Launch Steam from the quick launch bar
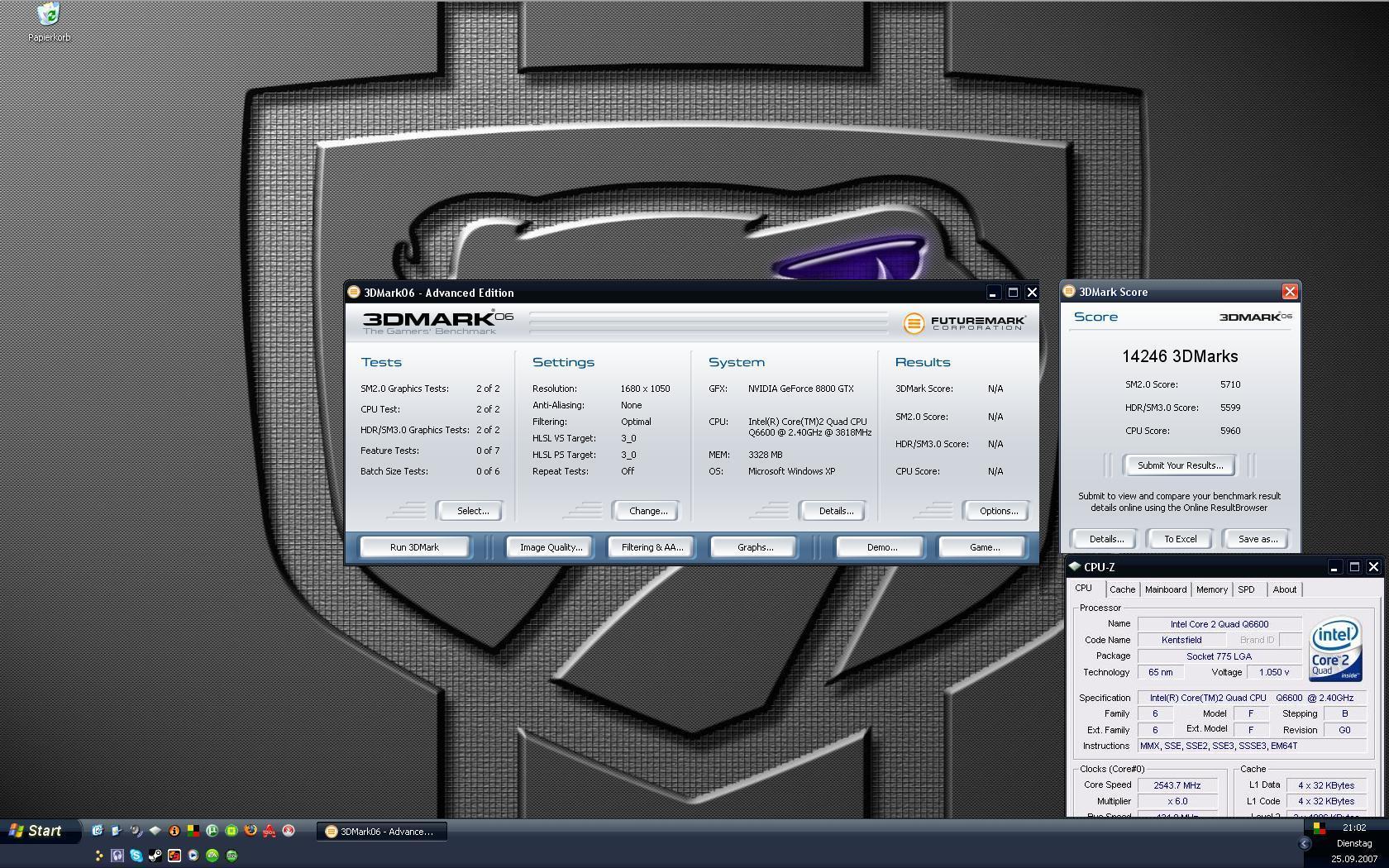1389x868 pixels. click(155, 856)
